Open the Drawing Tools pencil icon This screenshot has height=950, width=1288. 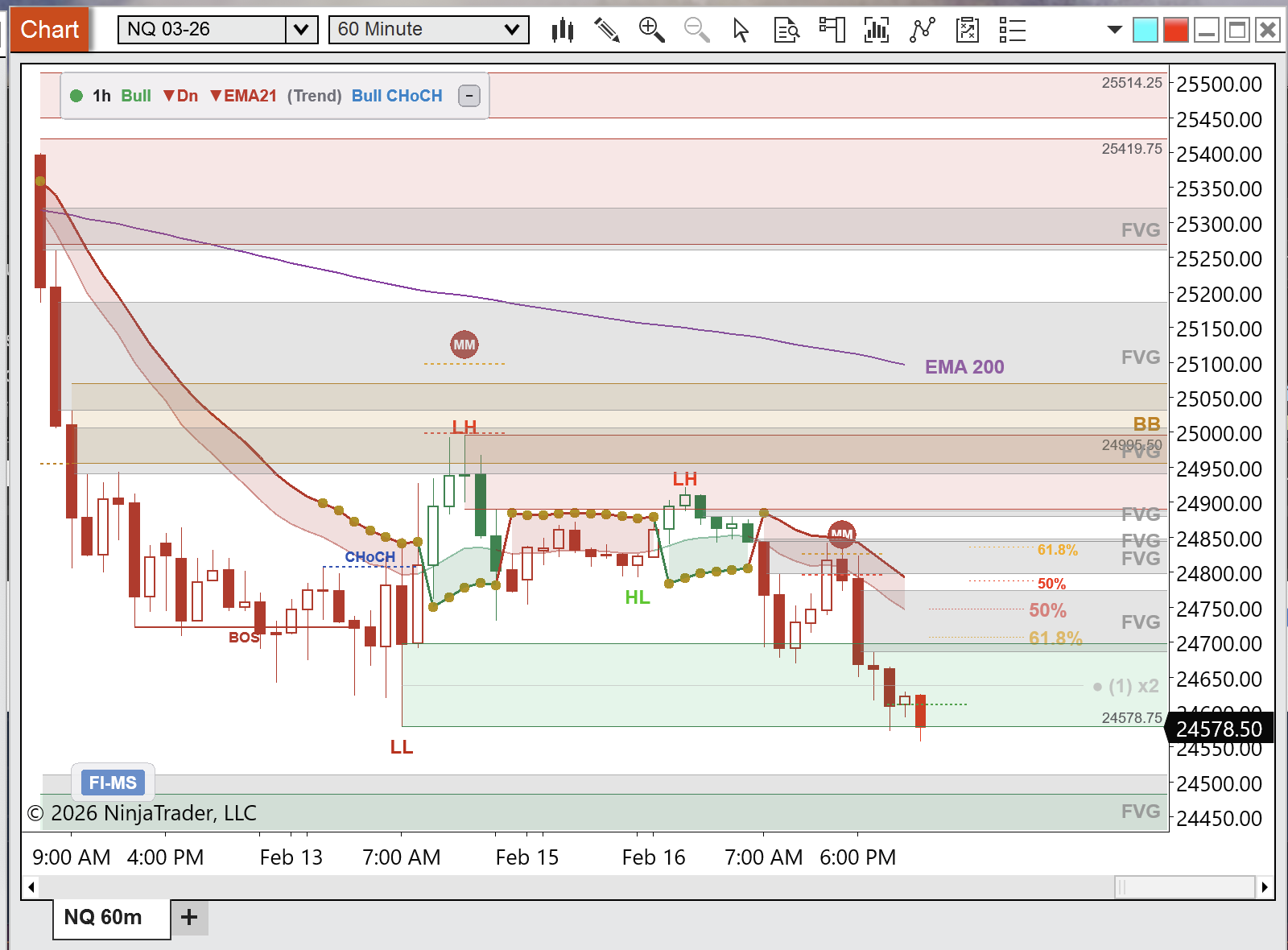tap(607, 30)
